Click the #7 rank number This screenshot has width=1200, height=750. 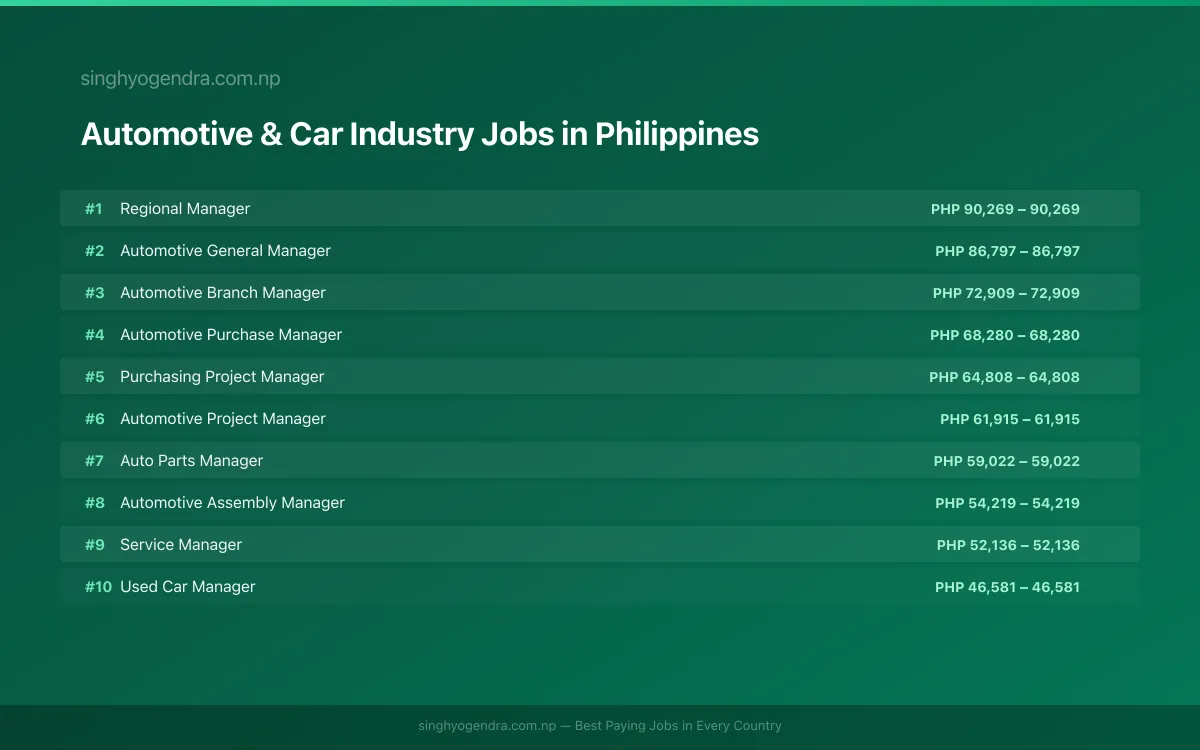[94, 461]
